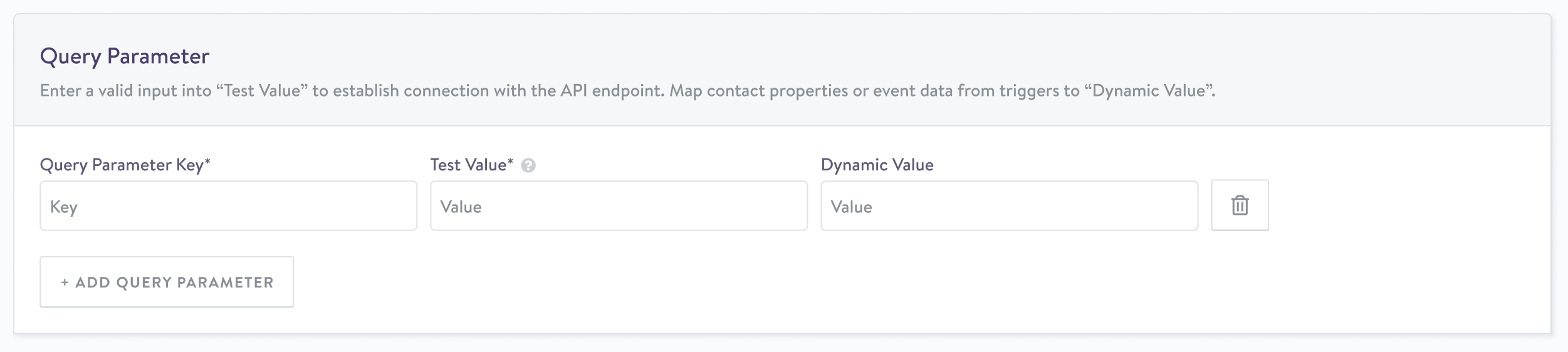Viewport: 1568px width, 352px height.
Task: Click the help icon beside Test Value
Action: (x=528, y=165)
